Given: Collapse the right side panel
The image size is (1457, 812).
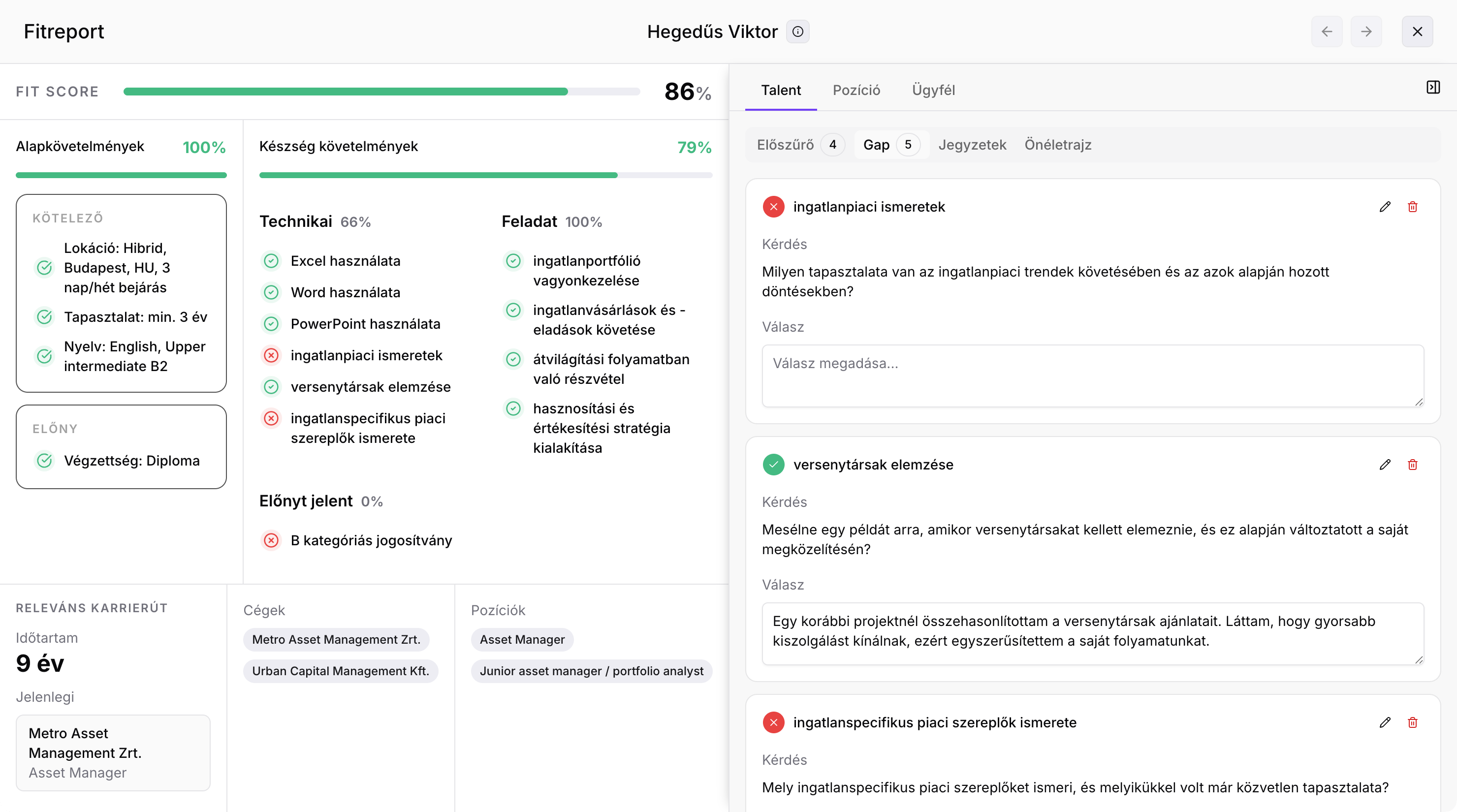Looking at the screenshot, I should click(1433, 87).
